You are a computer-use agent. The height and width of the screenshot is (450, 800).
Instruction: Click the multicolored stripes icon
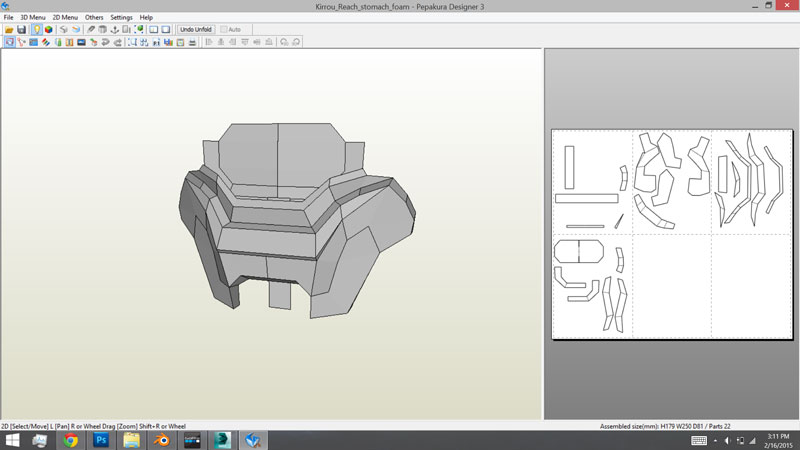[x=46, y=42]
